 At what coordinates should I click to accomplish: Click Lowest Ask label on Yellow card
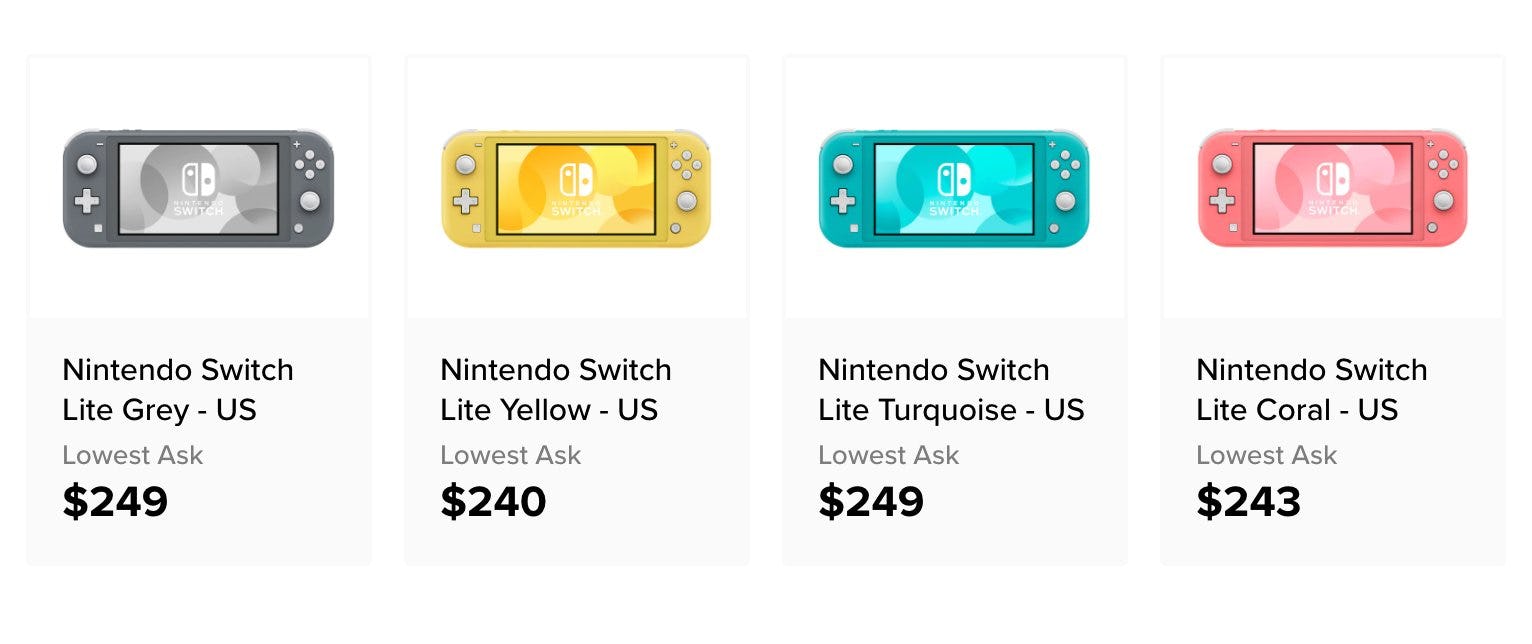[510, 455]
